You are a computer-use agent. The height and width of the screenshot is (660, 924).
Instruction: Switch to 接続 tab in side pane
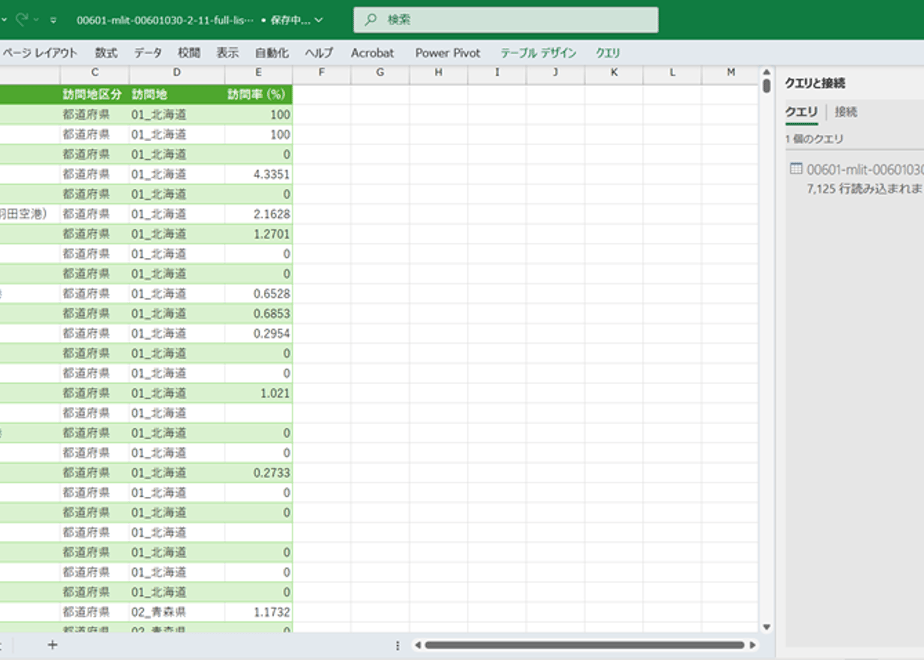pos(846,112)
